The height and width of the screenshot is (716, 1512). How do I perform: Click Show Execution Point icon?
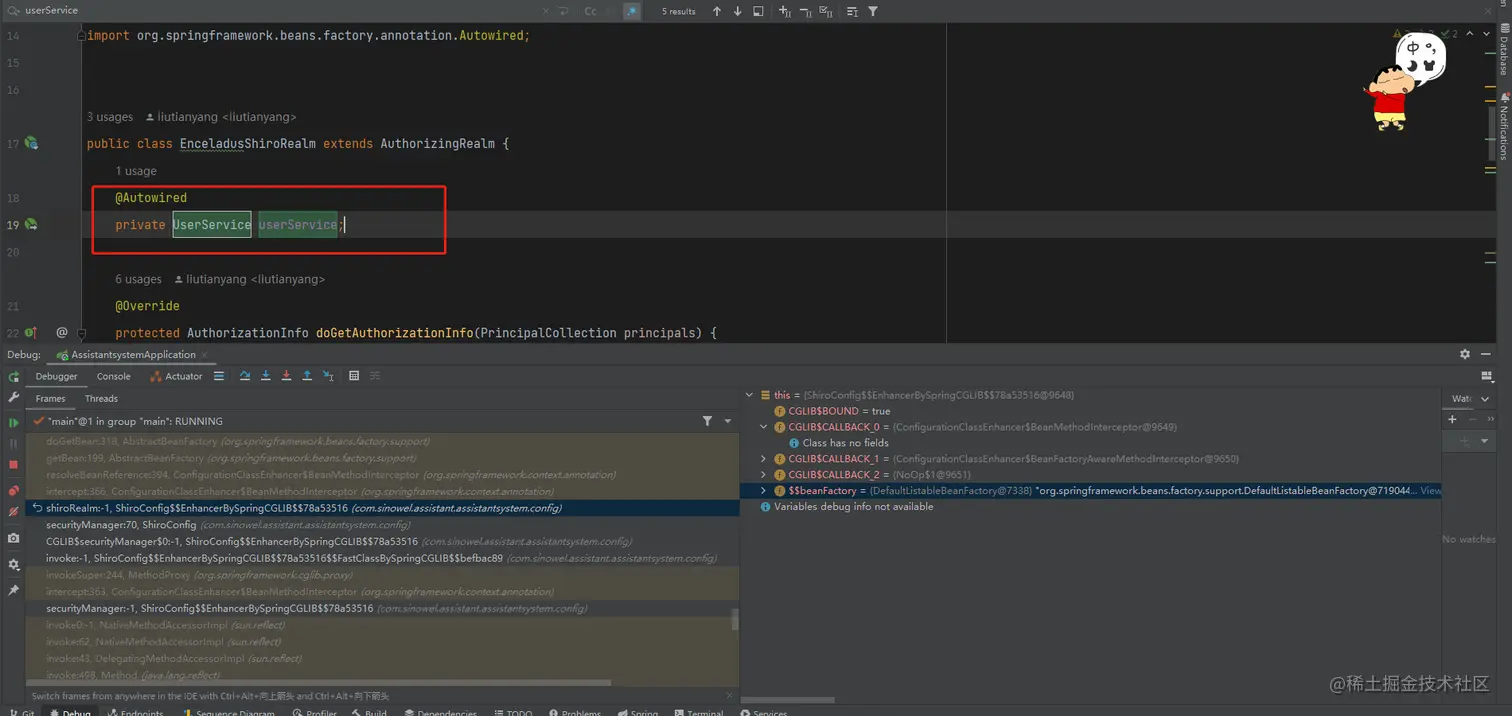coord(219,376)
